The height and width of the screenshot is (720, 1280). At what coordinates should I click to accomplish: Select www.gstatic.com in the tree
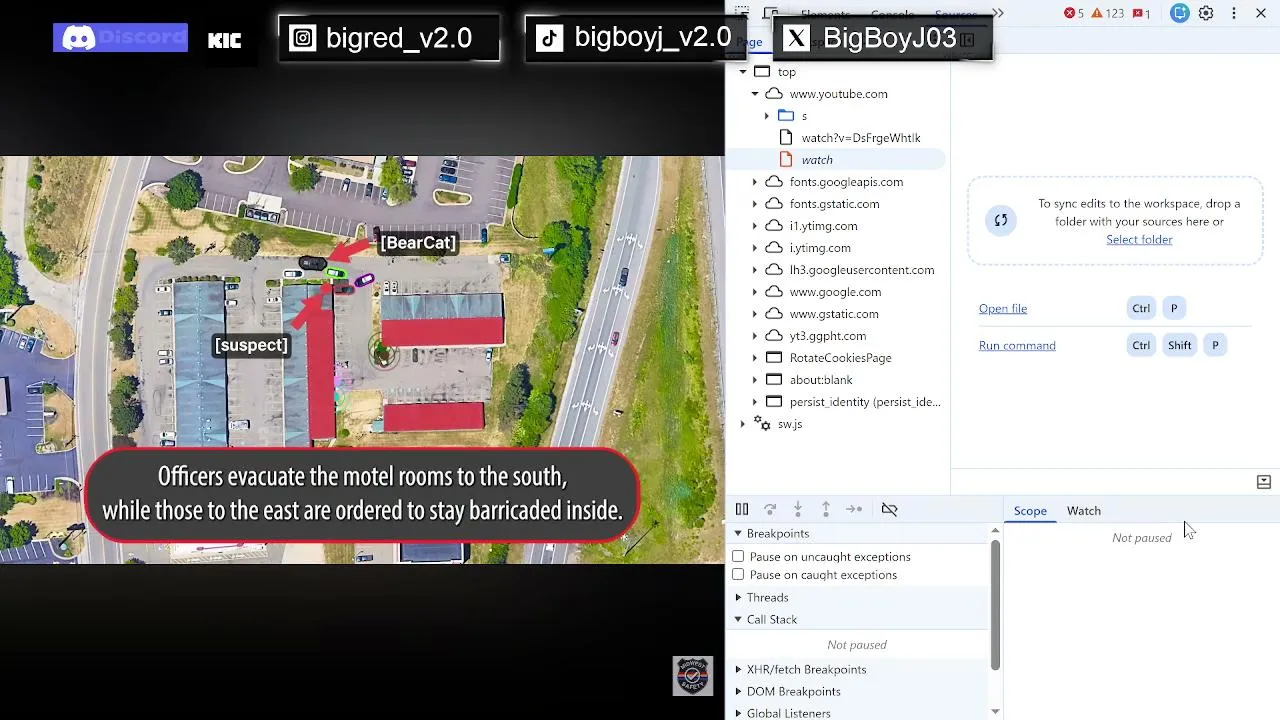tap(834, 314)
